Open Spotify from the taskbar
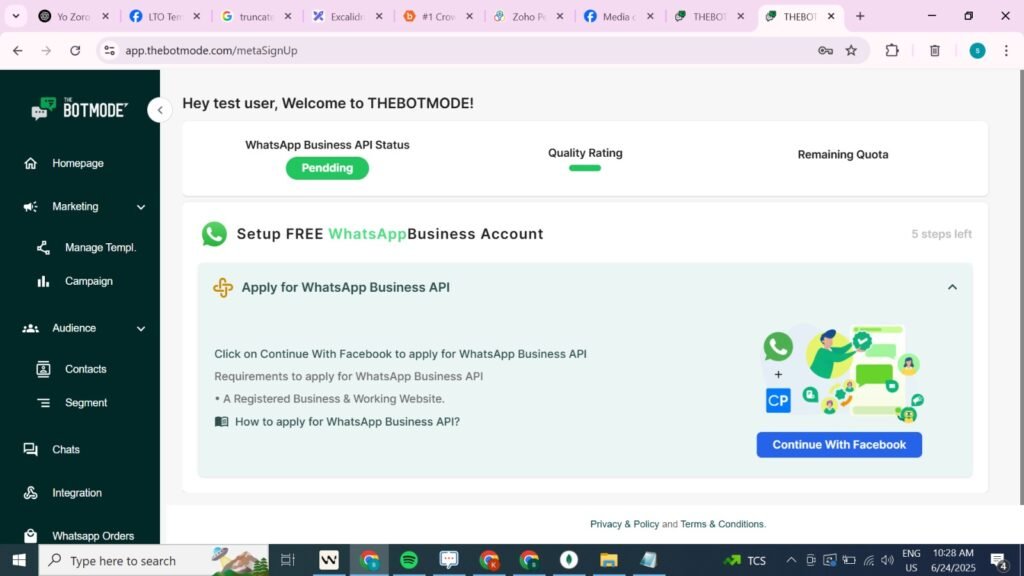The width and height of the screenshot is (1024, 576). (x=409, y=560)
